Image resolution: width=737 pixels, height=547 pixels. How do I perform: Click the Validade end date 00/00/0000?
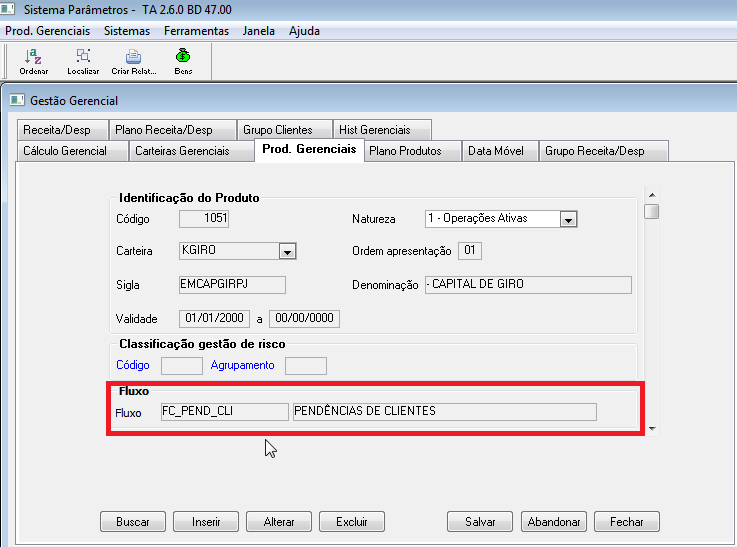tap(304, 319)
